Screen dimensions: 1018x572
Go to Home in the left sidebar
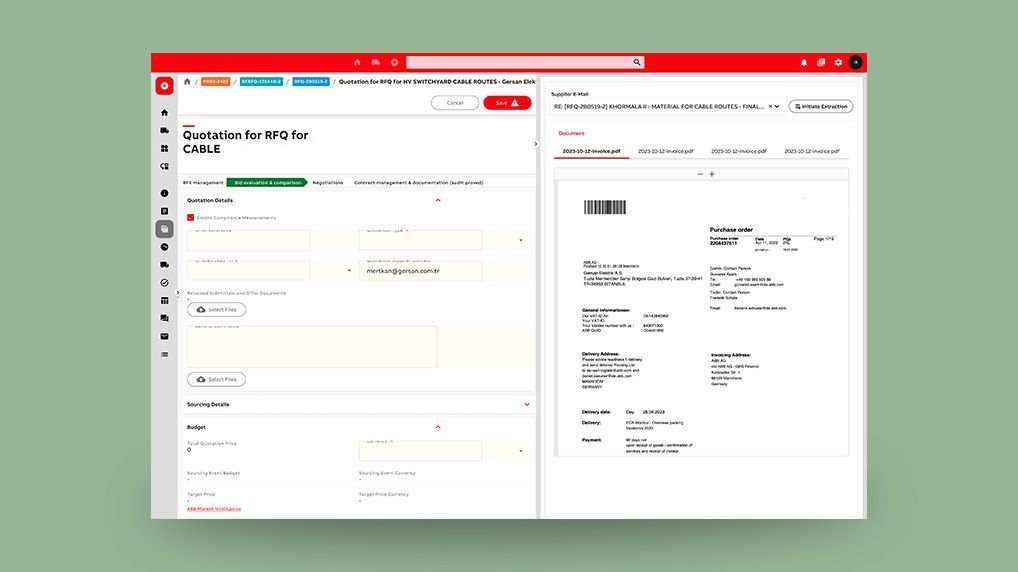[164, 113]
